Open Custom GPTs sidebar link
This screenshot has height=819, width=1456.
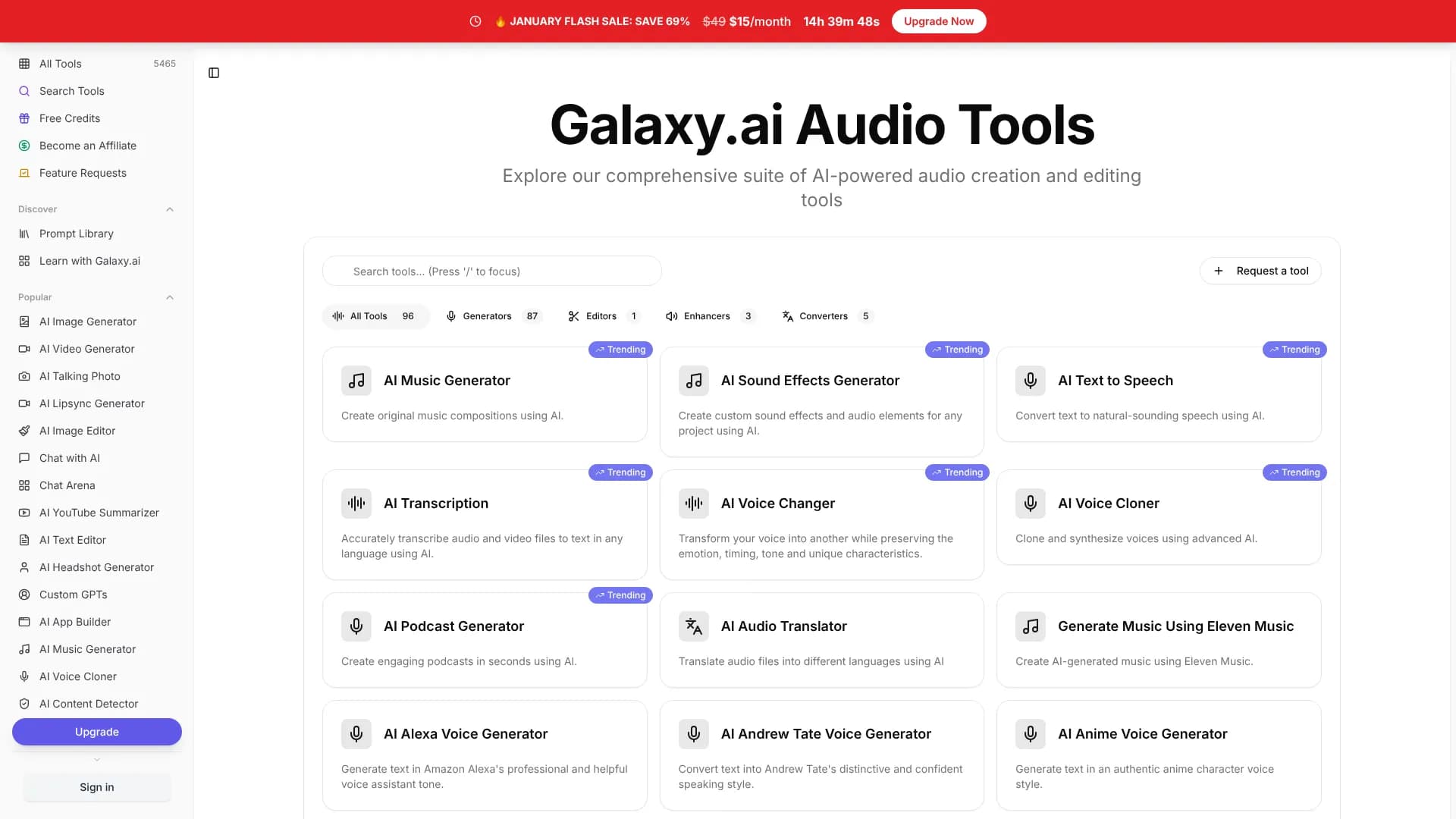coord(97,595)
